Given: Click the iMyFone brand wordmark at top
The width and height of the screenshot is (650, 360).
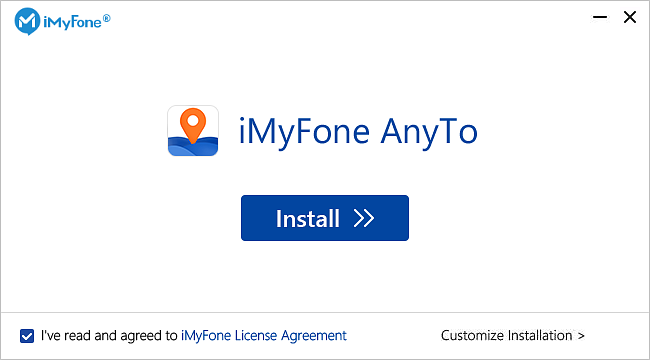Looking at the screenshot, I should pos(72,22).
